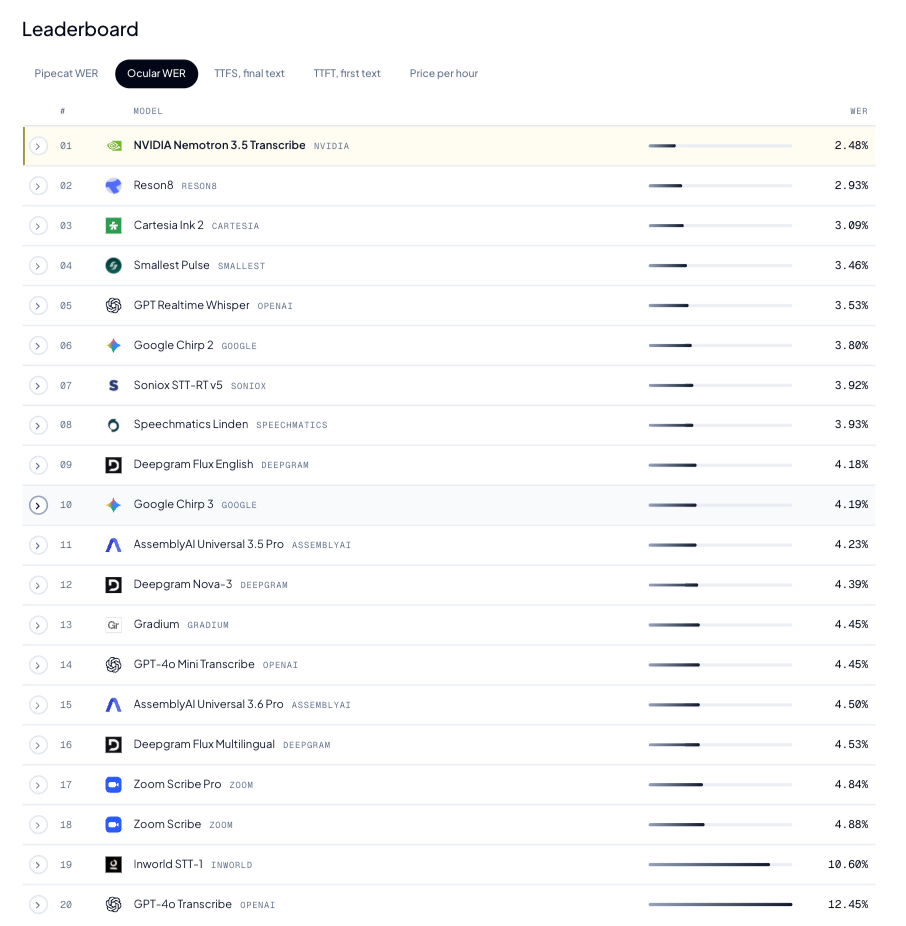Screen dimensions: 906x926
Task: Click the OpenAI logo beside GPT-4o Transcribe
Action: click(113, 905)
